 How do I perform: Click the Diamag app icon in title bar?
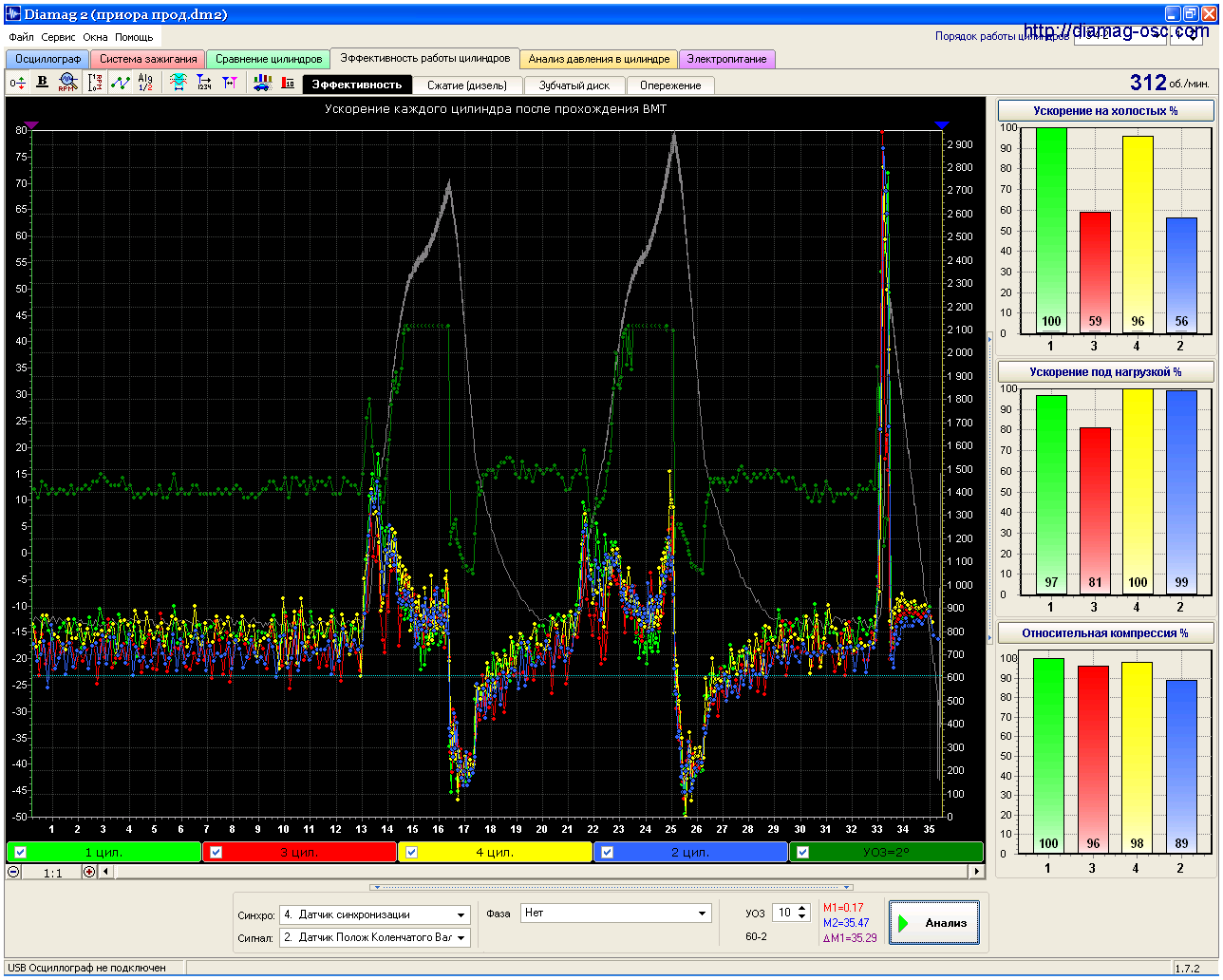[x=13, y=14]
